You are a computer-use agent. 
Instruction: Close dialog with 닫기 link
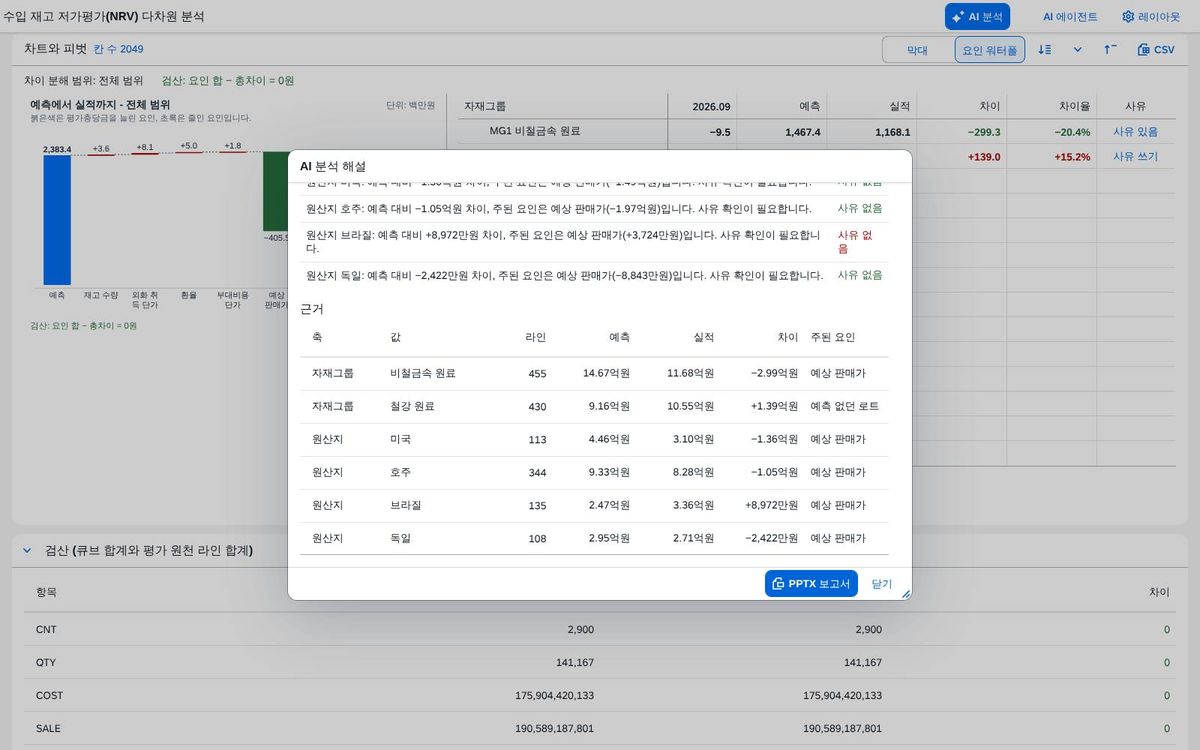click(881, 584)
